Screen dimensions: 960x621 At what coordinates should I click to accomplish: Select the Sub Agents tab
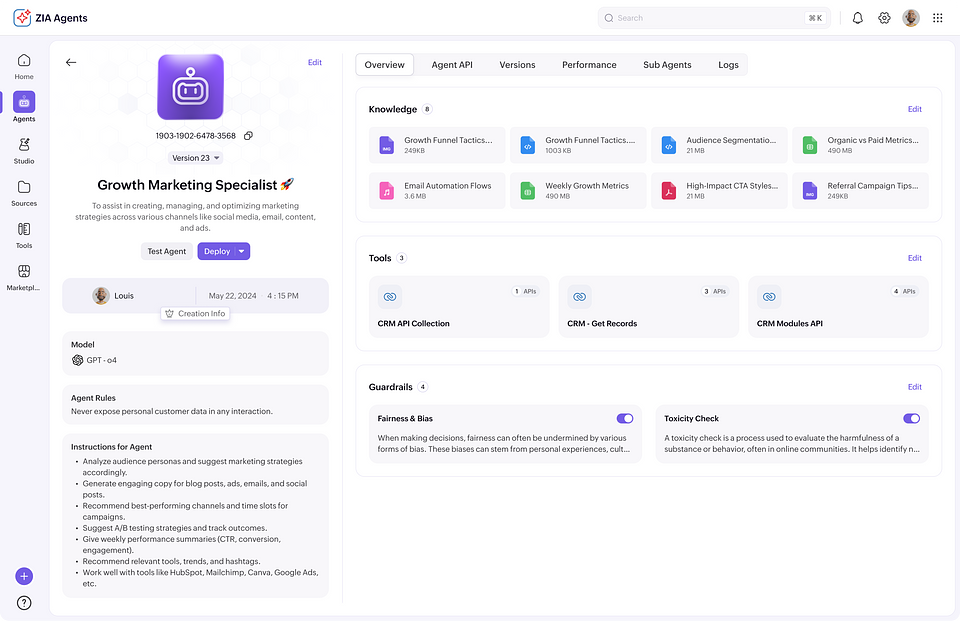point(667,65)
